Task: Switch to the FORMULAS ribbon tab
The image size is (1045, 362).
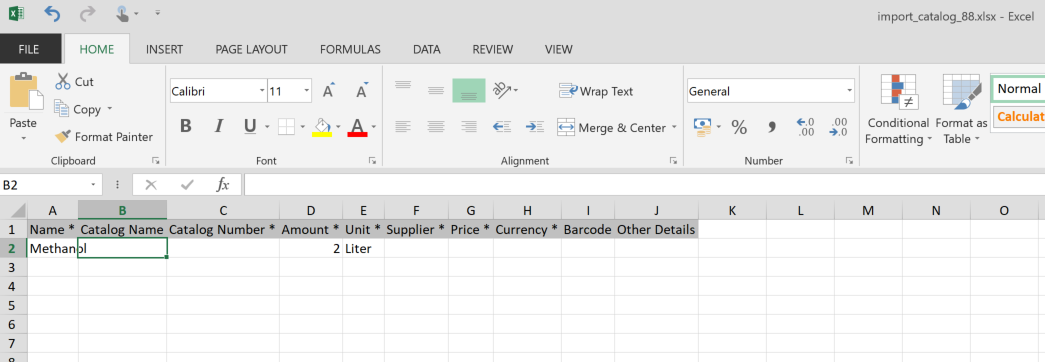Action: 350,49
